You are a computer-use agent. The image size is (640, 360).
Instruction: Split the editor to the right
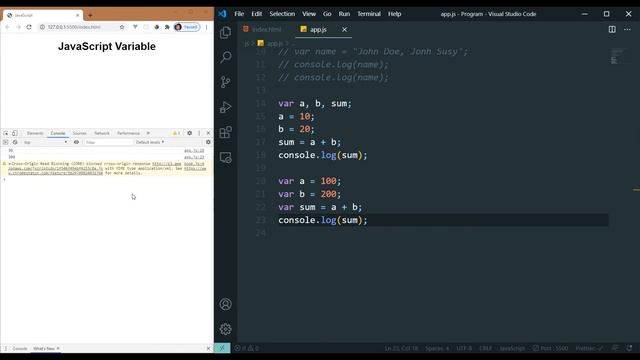(x=612, y=29)
